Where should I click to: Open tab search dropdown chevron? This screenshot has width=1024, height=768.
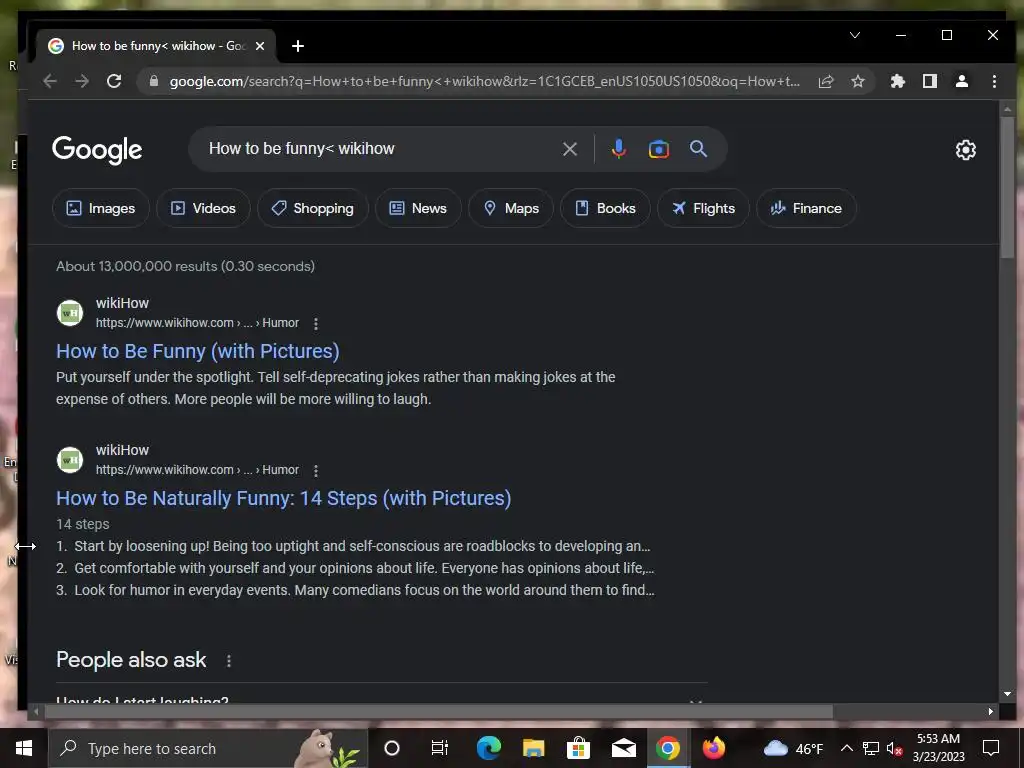[x=855, y=35]
